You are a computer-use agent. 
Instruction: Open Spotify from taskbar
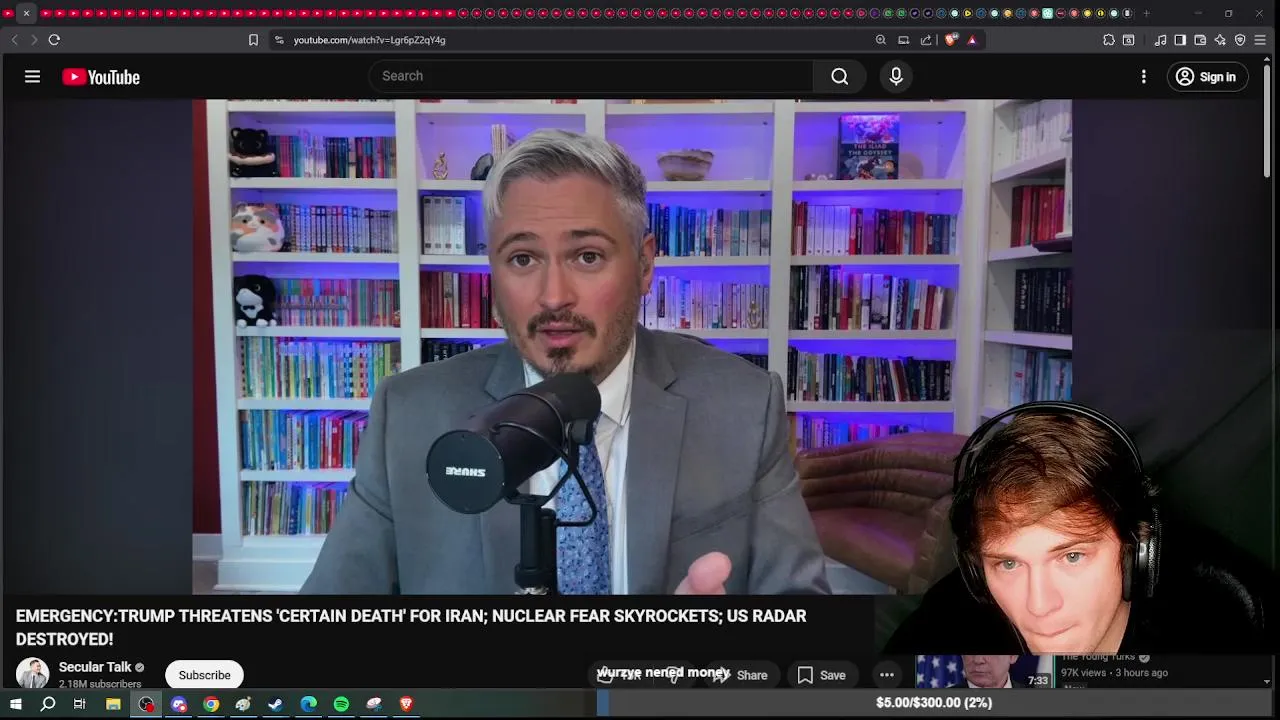pos(341,704)
